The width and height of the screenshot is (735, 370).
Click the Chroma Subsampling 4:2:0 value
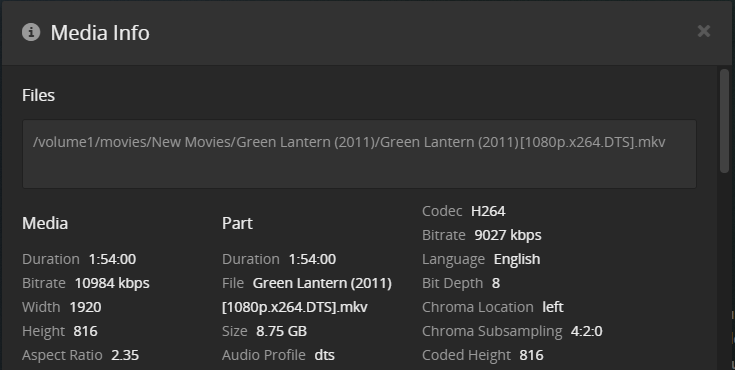click(x=586, y=331)
